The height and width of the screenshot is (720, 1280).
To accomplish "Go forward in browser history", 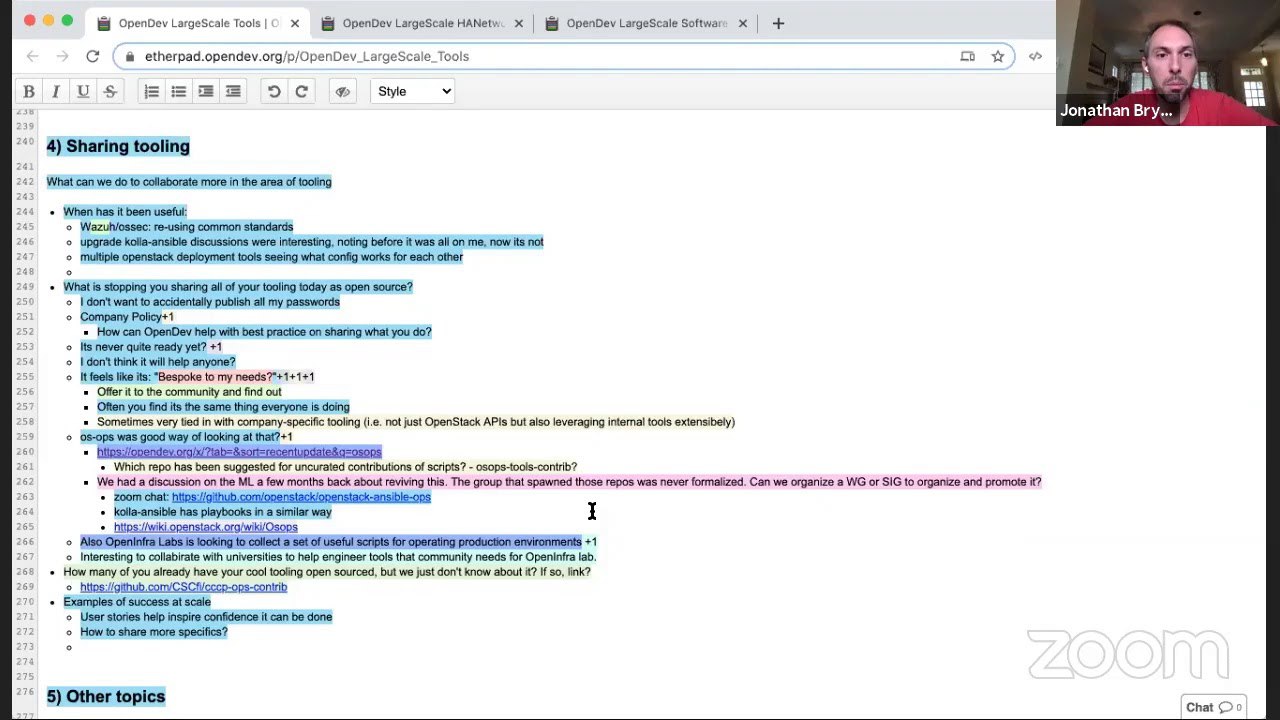I will coord(62,56).
